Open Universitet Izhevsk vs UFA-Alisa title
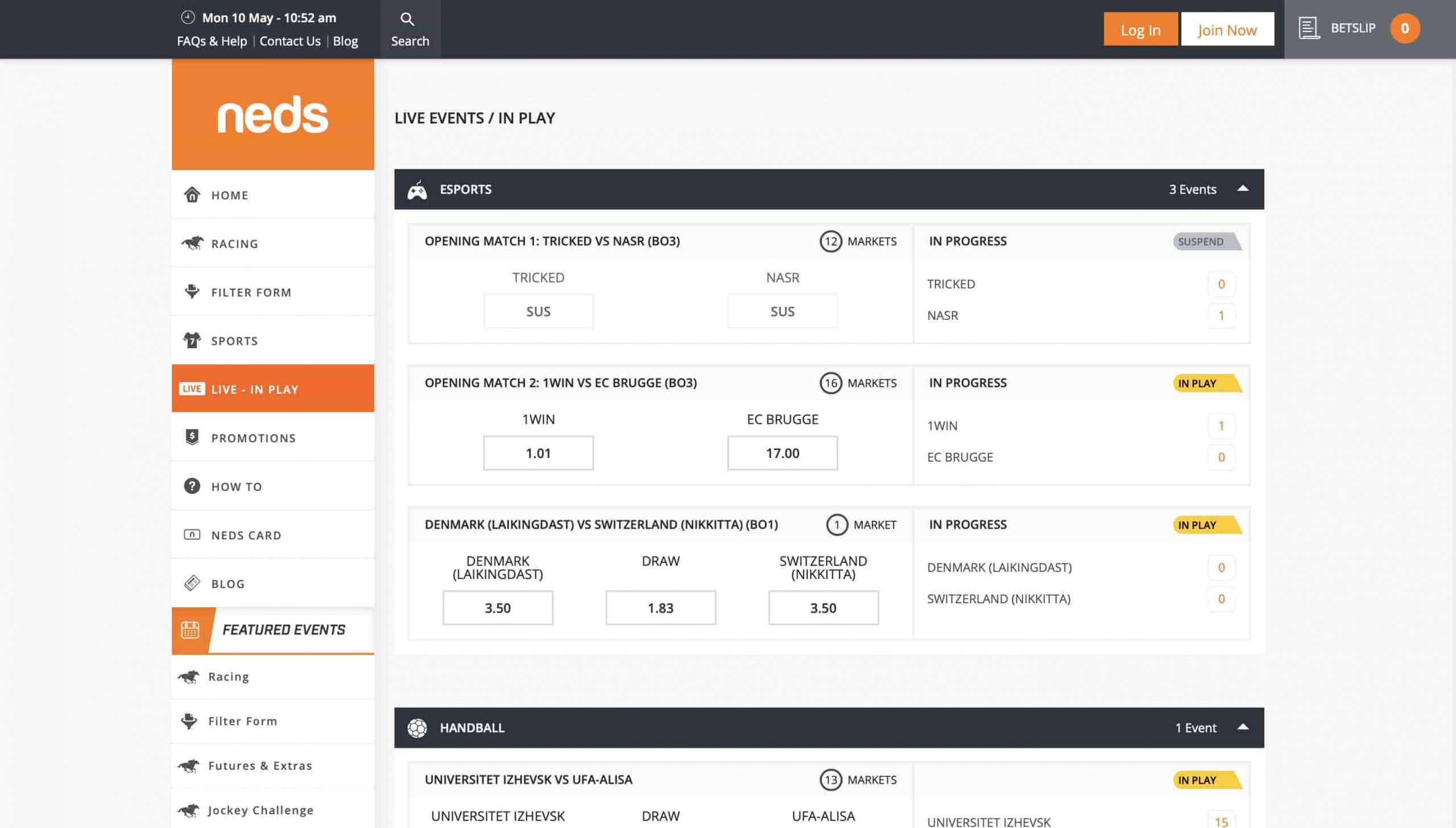1456x828 pixels. [528, 780]
